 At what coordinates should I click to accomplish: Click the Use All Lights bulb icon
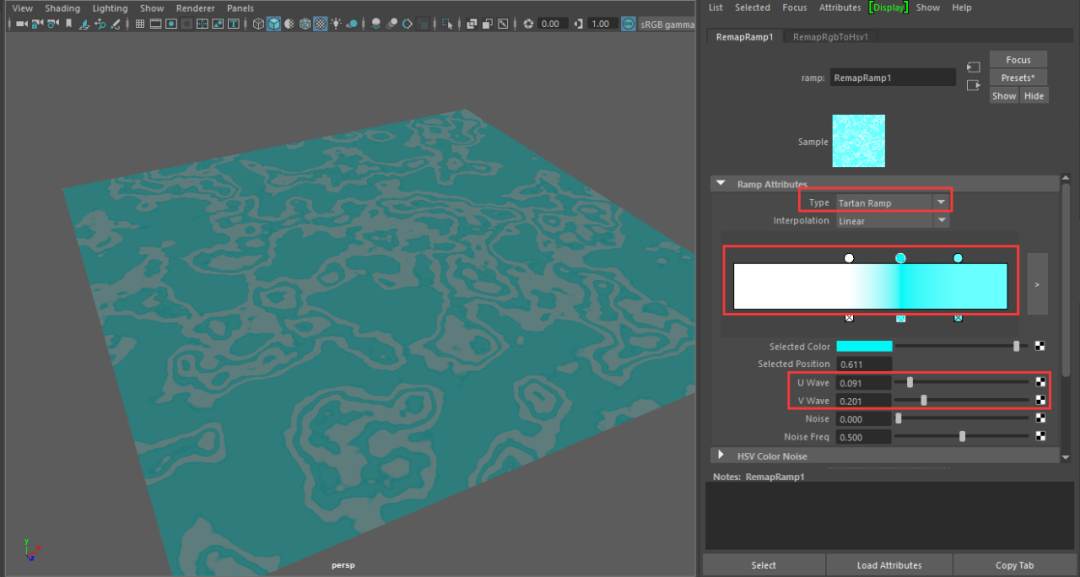point(337,24)
